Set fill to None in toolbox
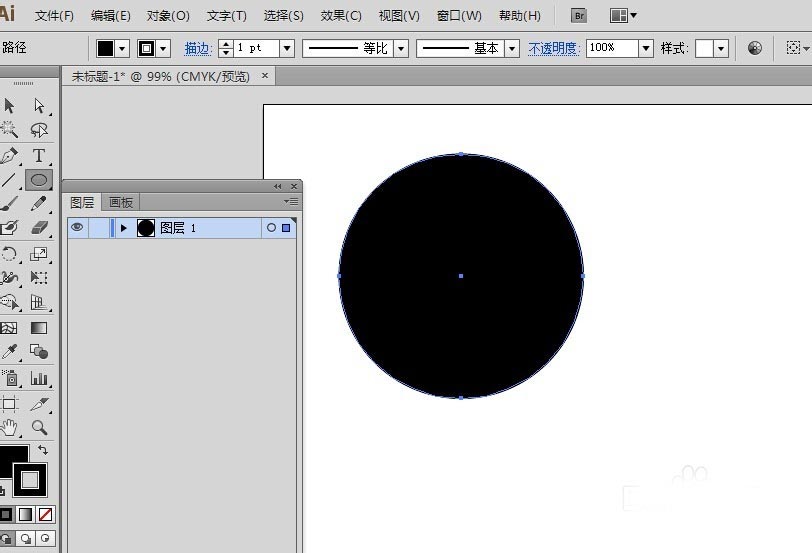This screenshot has width=812, height=553. (x=45, y=514)
